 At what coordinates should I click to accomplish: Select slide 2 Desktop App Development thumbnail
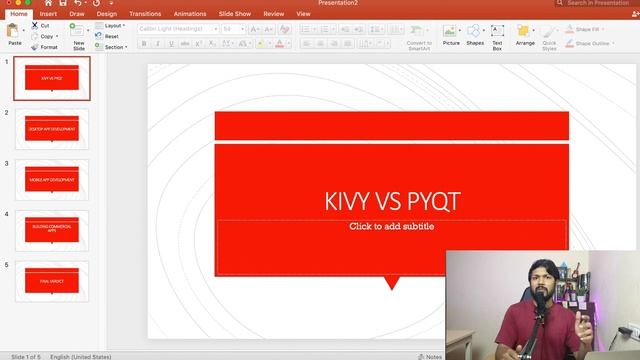52,129
